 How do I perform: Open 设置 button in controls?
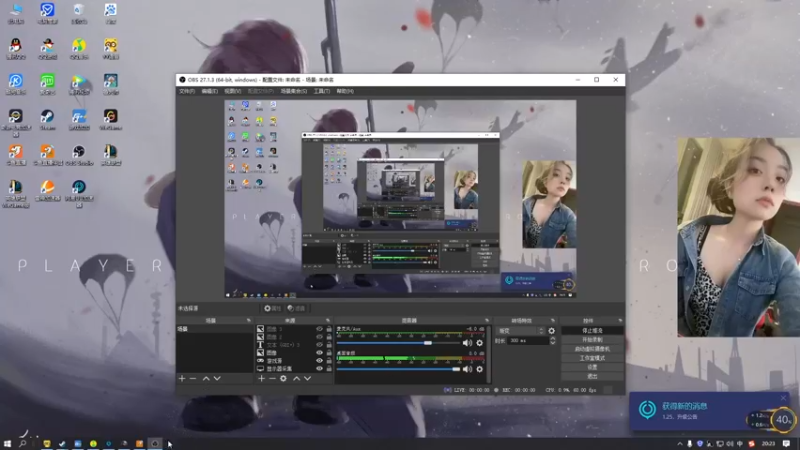pyautogui.click(x=592, y=367)
